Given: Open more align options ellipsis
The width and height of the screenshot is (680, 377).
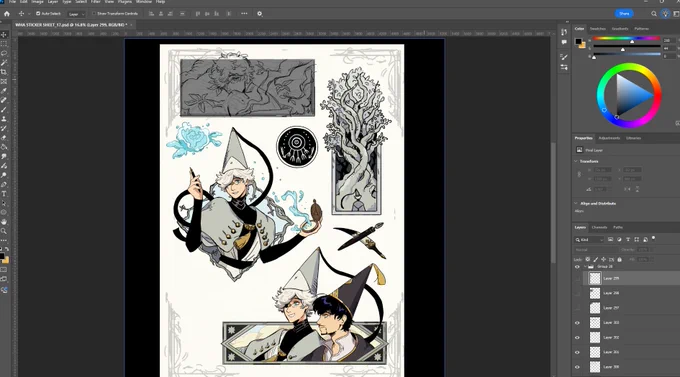Looking at the screenshot, I should 244,13.
